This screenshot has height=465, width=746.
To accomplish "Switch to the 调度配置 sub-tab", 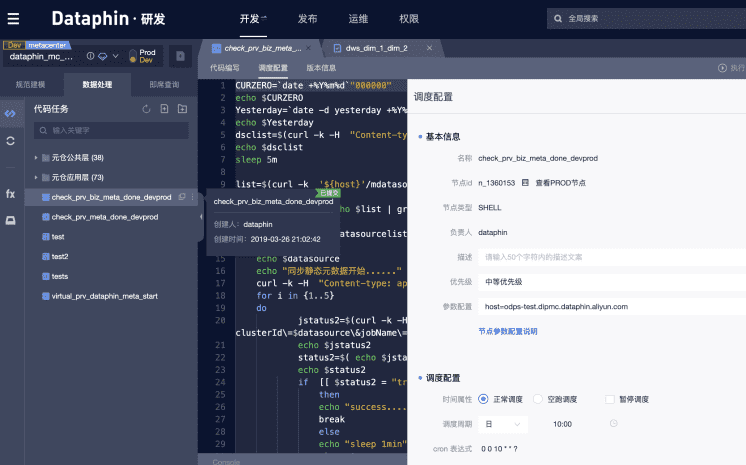I will point(273,68).
